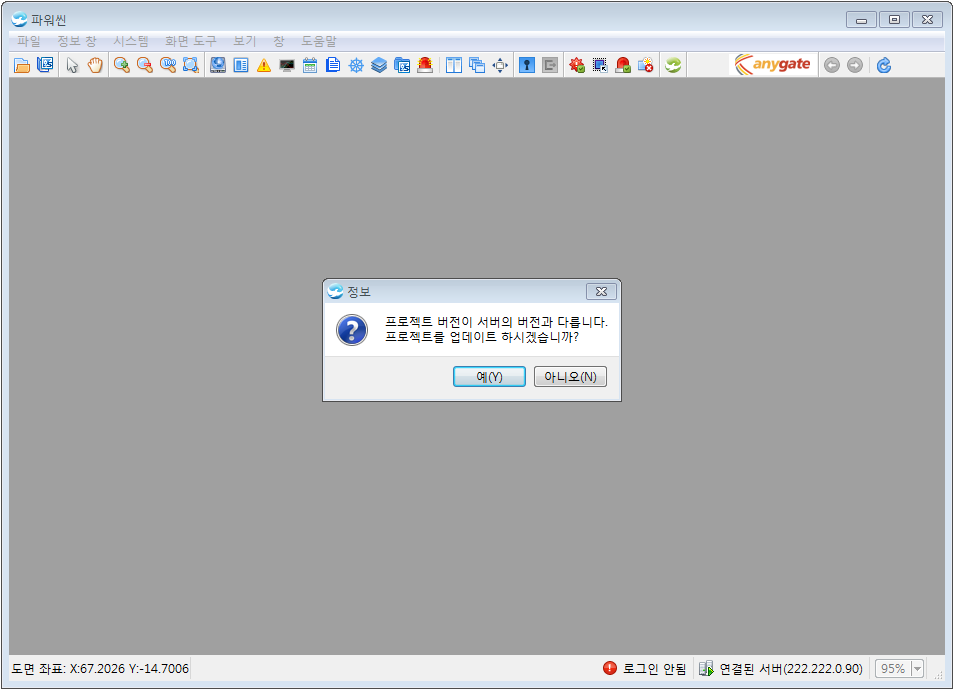This screenshot has width=953, height=689.
Task: Click the blue document page icon
Action: (x=333, y=65)
